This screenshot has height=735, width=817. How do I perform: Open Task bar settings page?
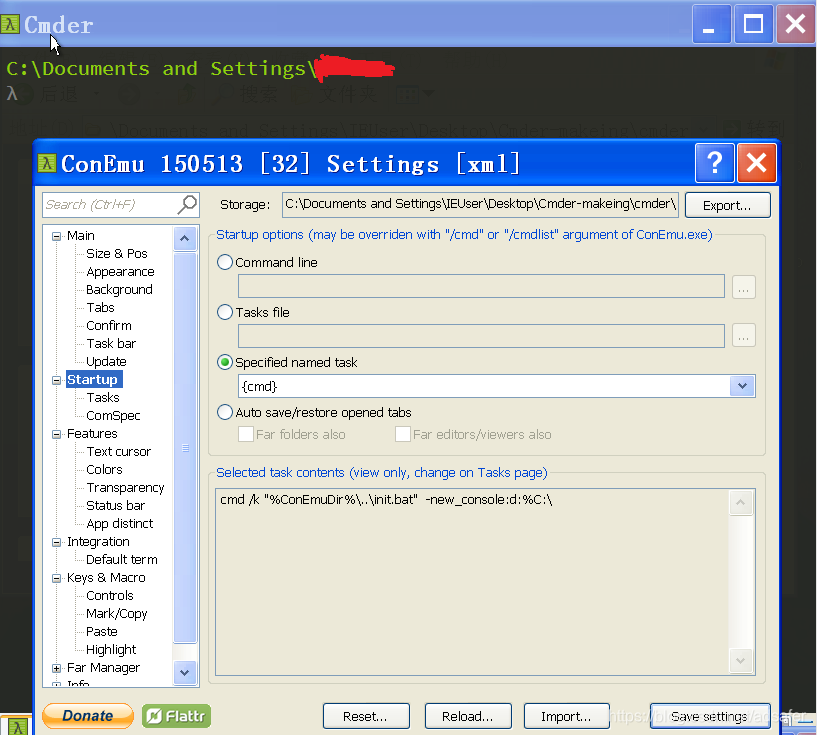tap(111, 344)
